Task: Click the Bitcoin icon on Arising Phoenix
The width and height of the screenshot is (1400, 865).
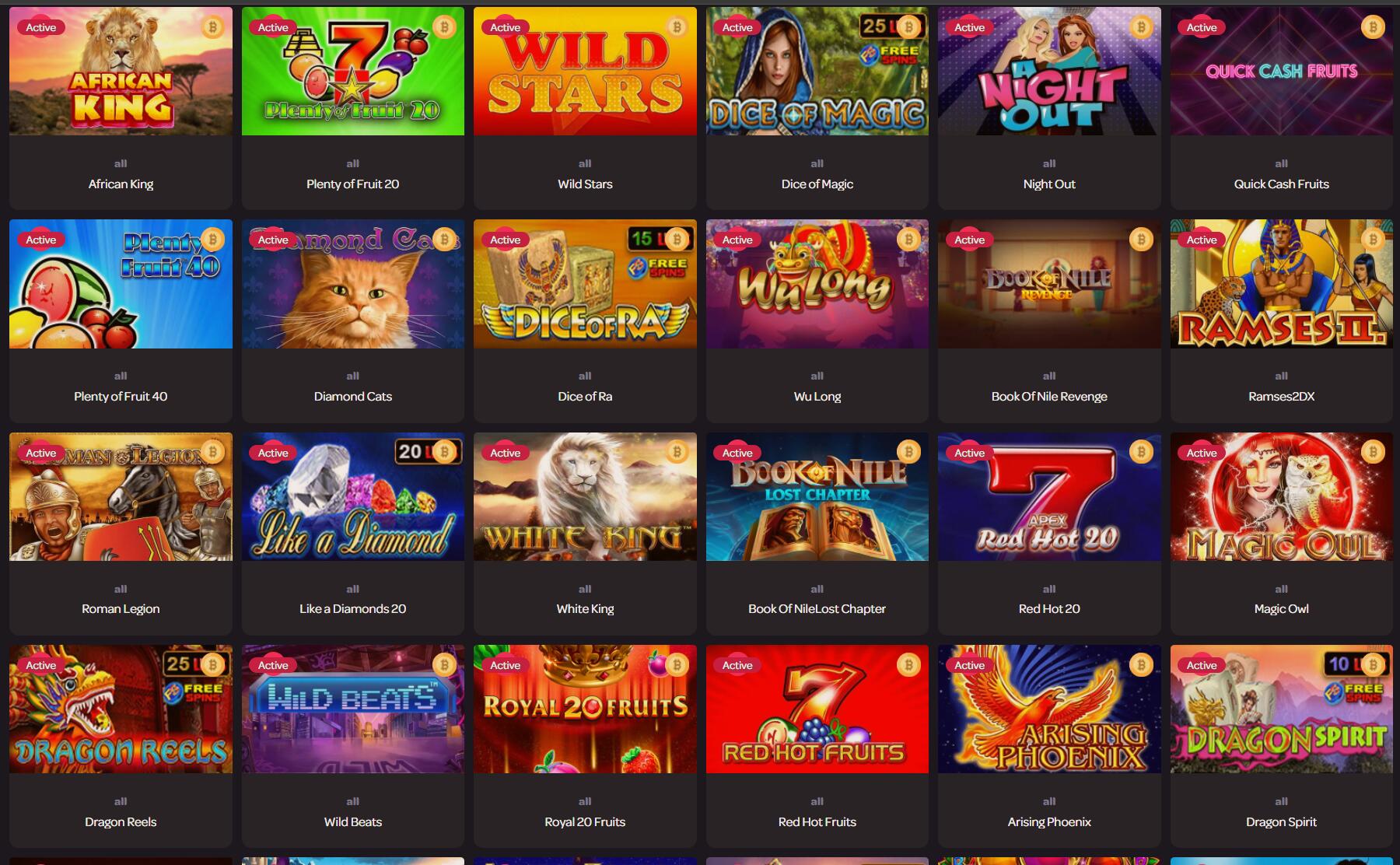Action: click(x=1141, y=664)
